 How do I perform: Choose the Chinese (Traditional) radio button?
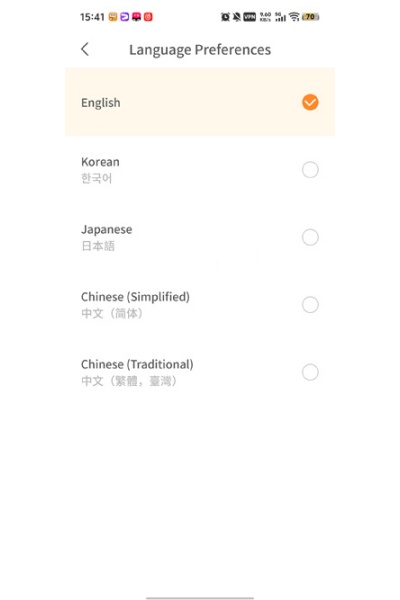tap(310, 372)
